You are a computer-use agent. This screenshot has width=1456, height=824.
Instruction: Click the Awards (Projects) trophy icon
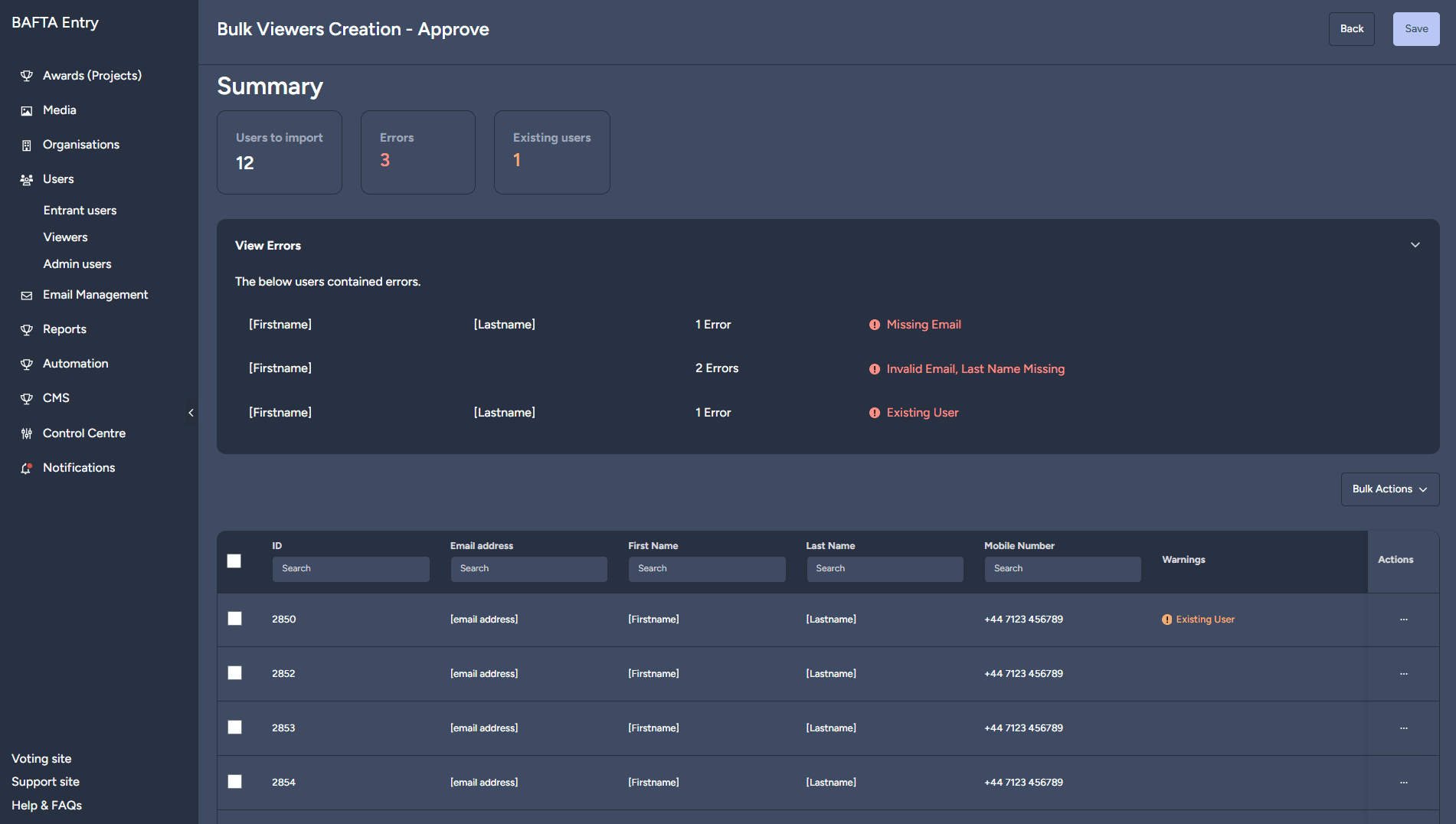pos(27,76)
